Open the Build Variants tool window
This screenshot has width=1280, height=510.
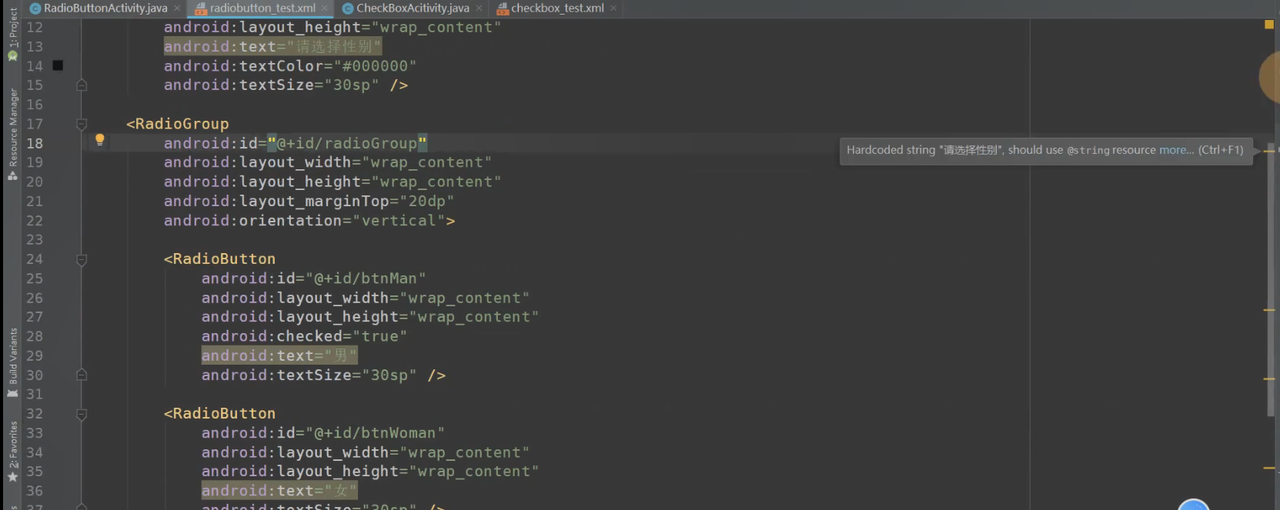coord(13,365)
